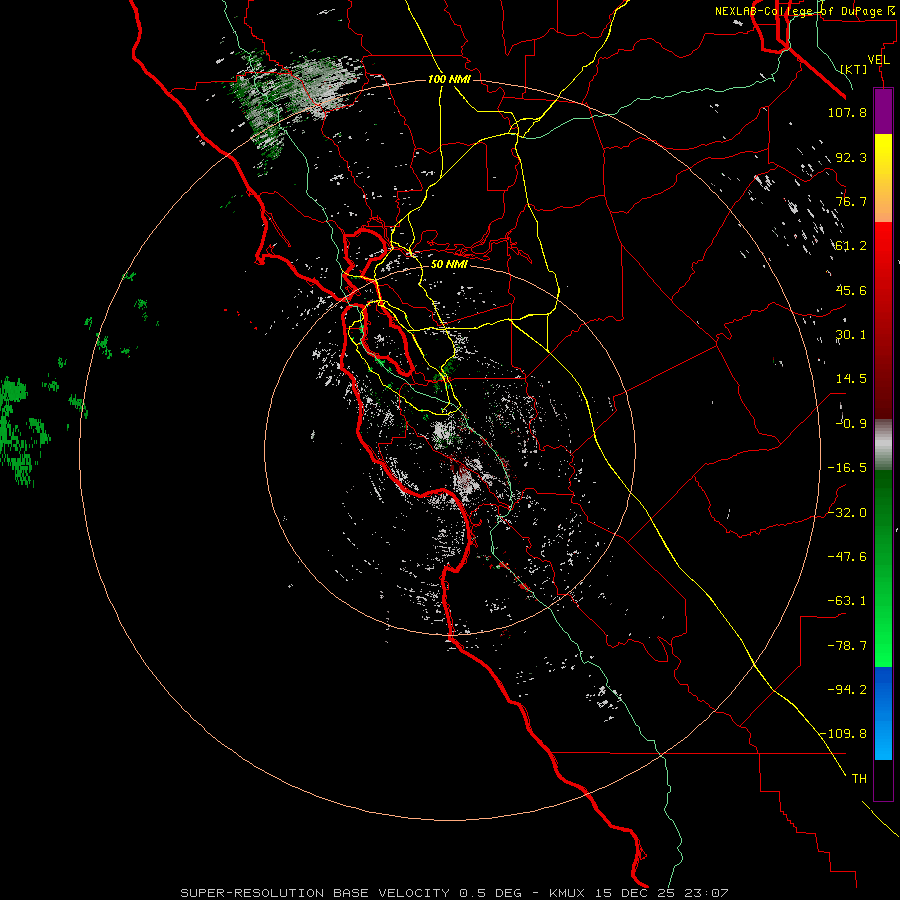The width and height of the screenshot is (900, 900).
Task: Select the 92.3 velocity scale label
Action: pos(851,157)
